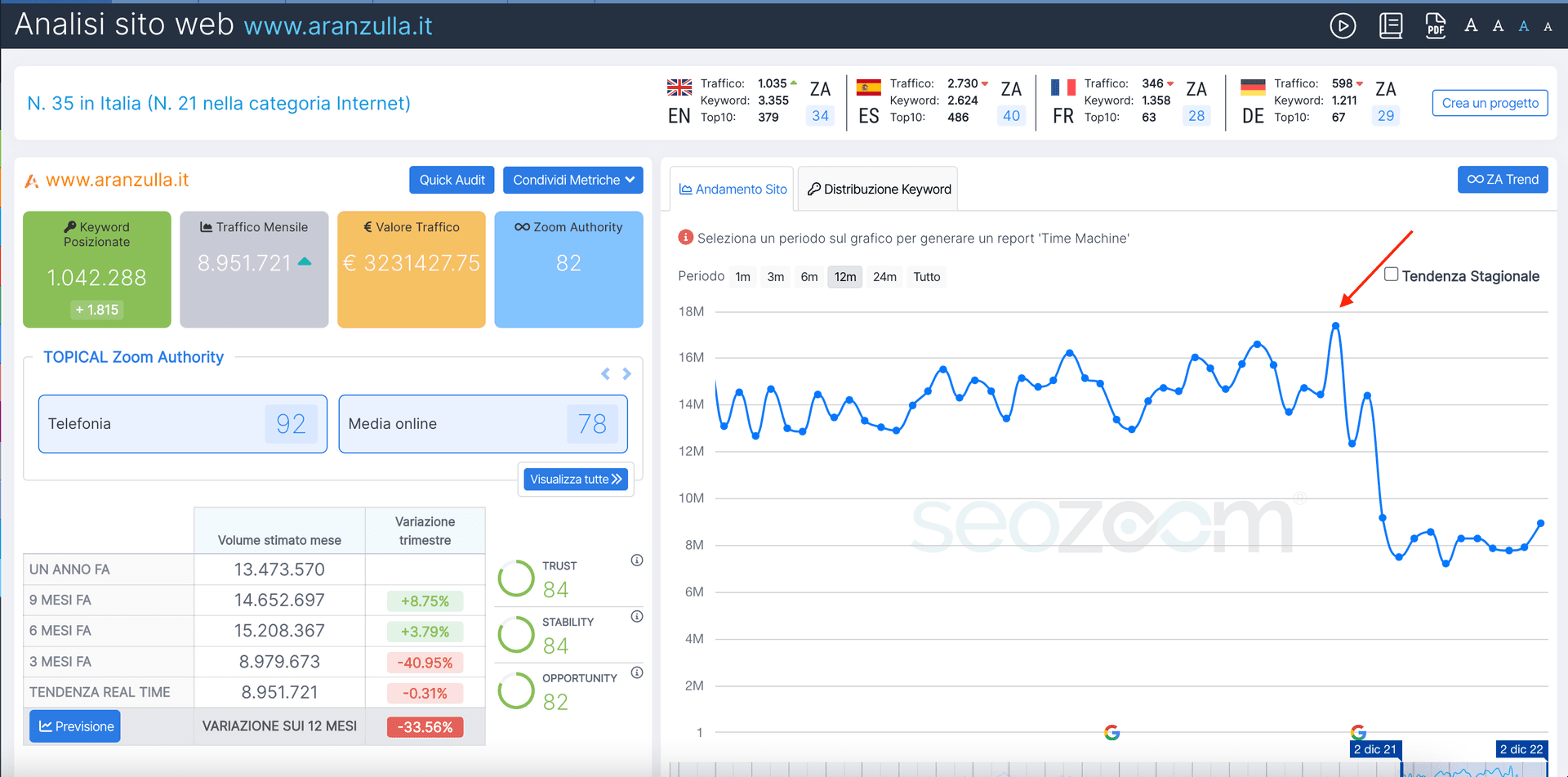Click the EN ZA score 34 badge
The image size is (1568, 777).
tap(821, 116)
